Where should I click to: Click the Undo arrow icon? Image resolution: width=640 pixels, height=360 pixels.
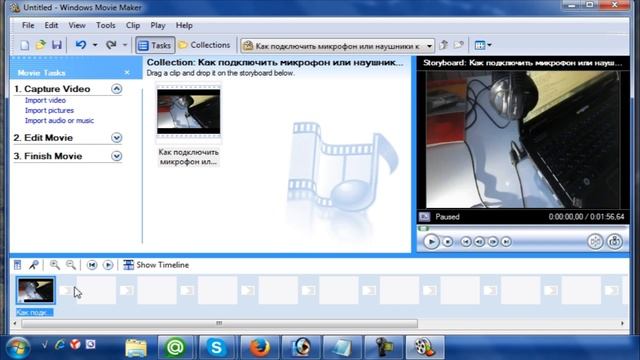(x=81, y=45)
